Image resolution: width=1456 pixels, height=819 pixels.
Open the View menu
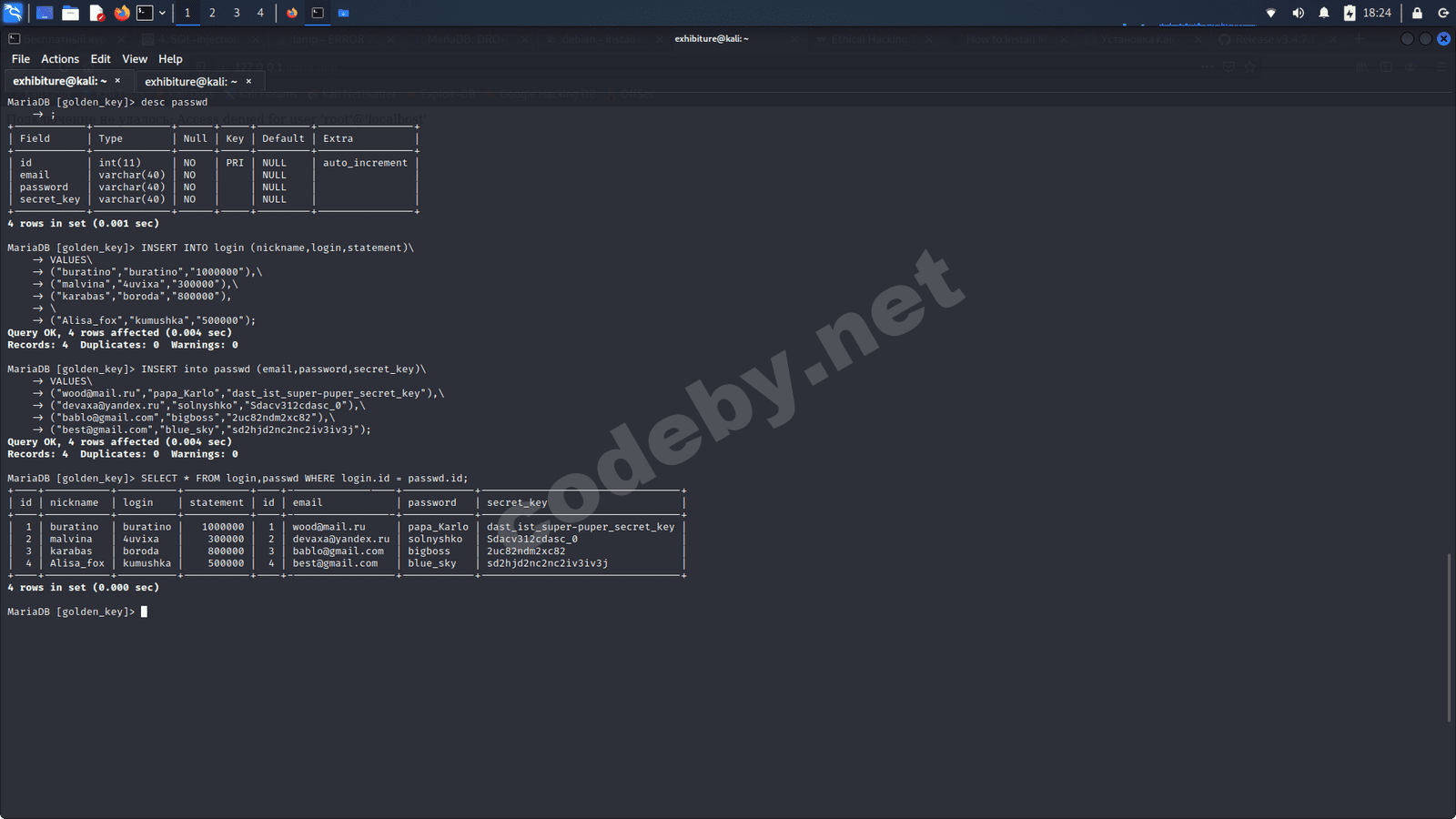135,59
